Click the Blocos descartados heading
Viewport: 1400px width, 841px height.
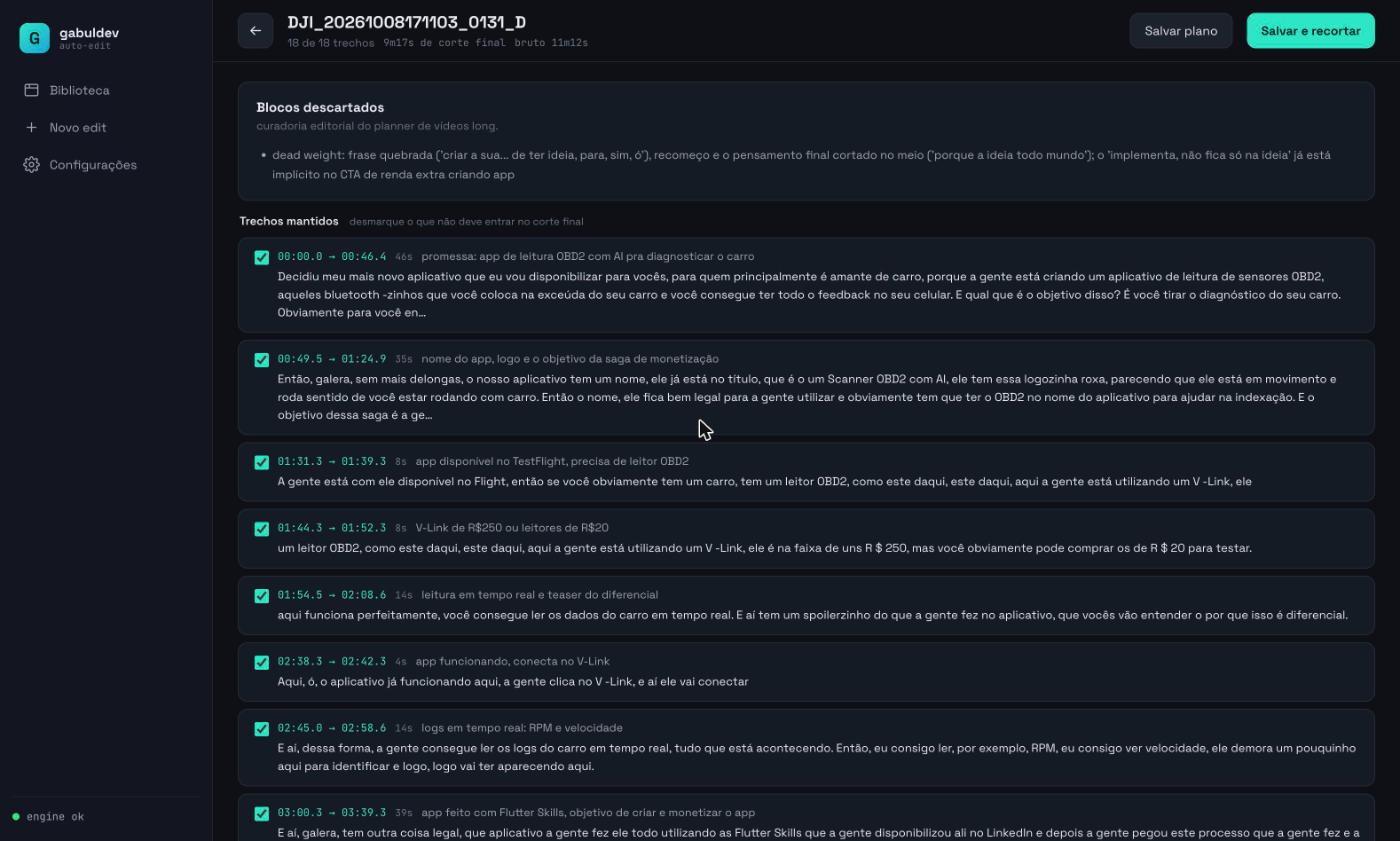pos(320,107)
